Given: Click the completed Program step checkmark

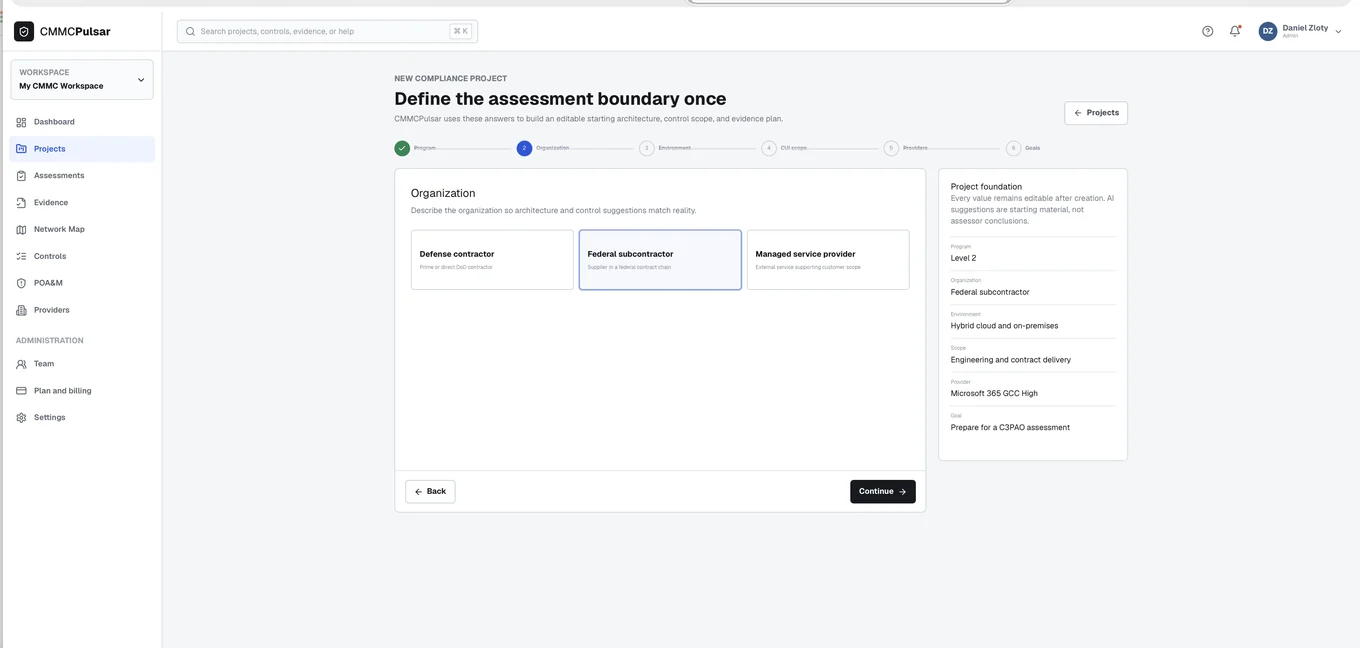Looking at the screenshot, I should 402,148.
